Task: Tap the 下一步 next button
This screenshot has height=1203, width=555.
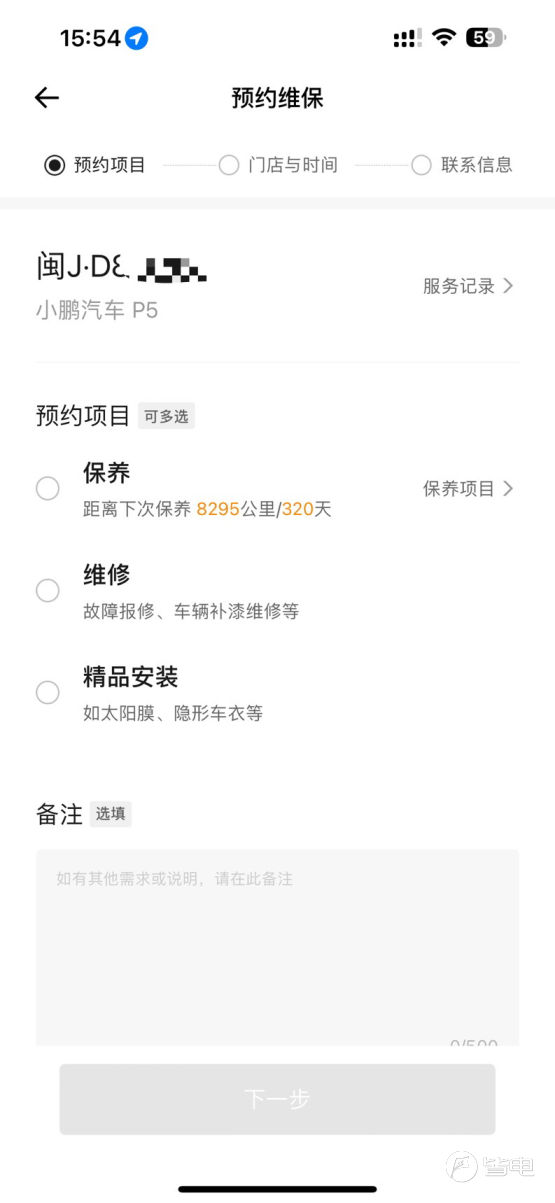Action: (277, 1099)
